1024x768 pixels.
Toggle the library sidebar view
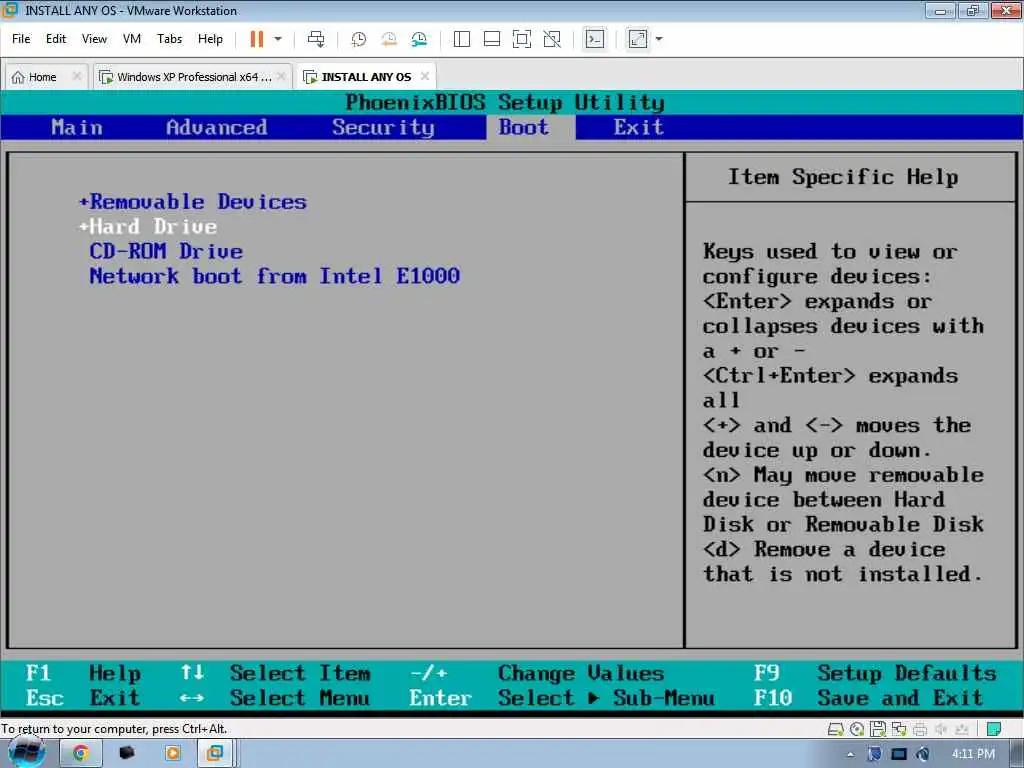tap(462, 39)
